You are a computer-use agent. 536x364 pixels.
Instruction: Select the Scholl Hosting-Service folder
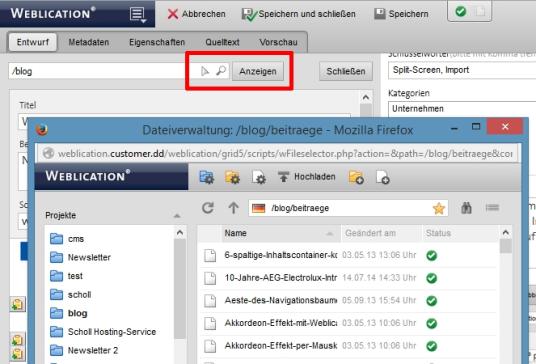(x=103, y=332)
